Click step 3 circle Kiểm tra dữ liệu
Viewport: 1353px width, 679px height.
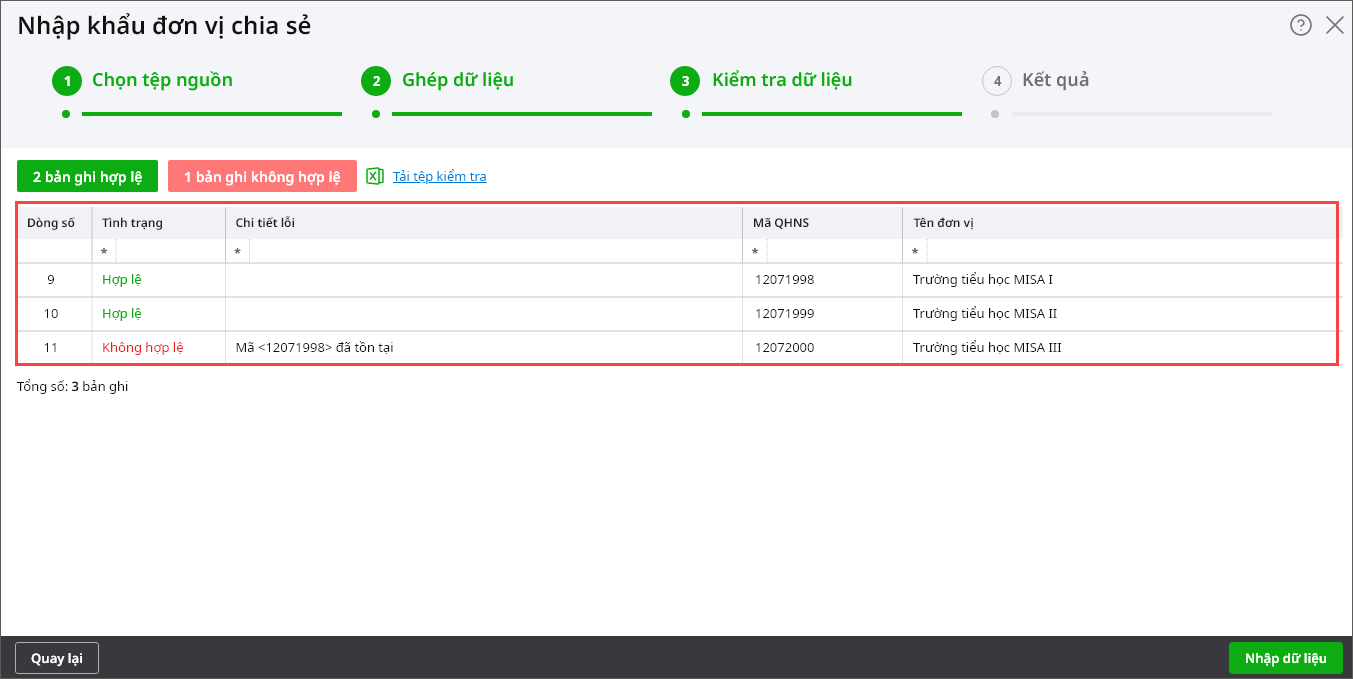click(686, 81)
